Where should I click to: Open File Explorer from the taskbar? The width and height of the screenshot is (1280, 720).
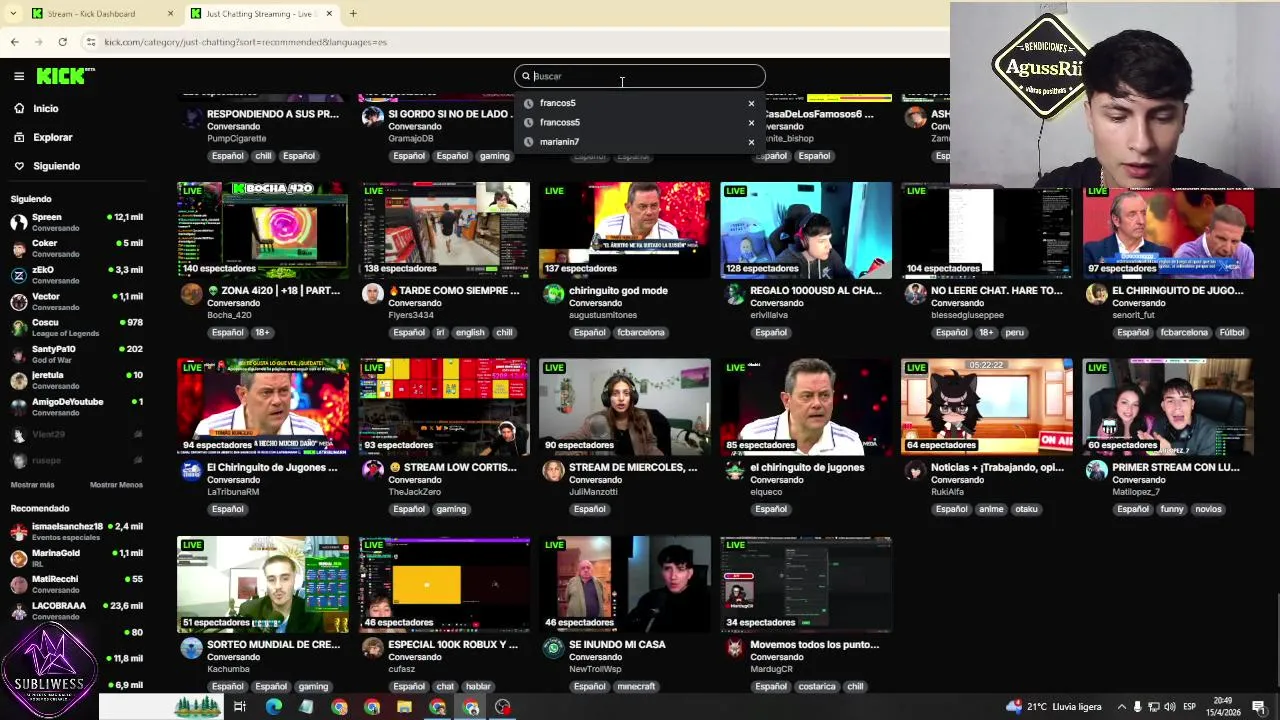[404, 707]
